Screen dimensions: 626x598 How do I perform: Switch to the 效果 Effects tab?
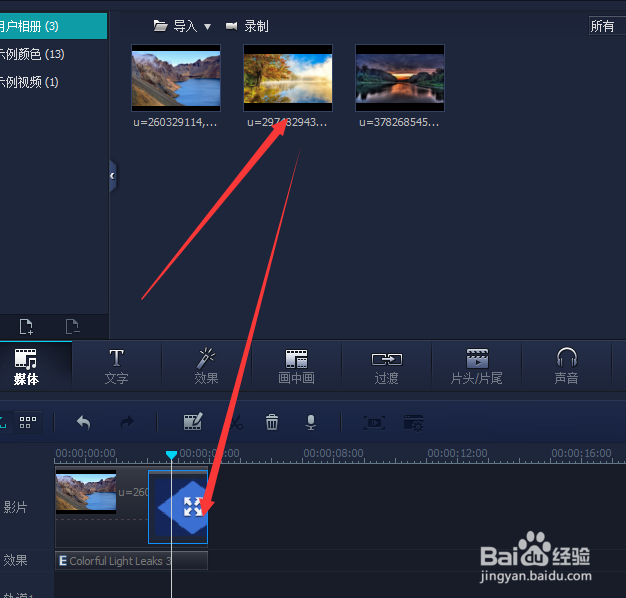pos(206,367)
